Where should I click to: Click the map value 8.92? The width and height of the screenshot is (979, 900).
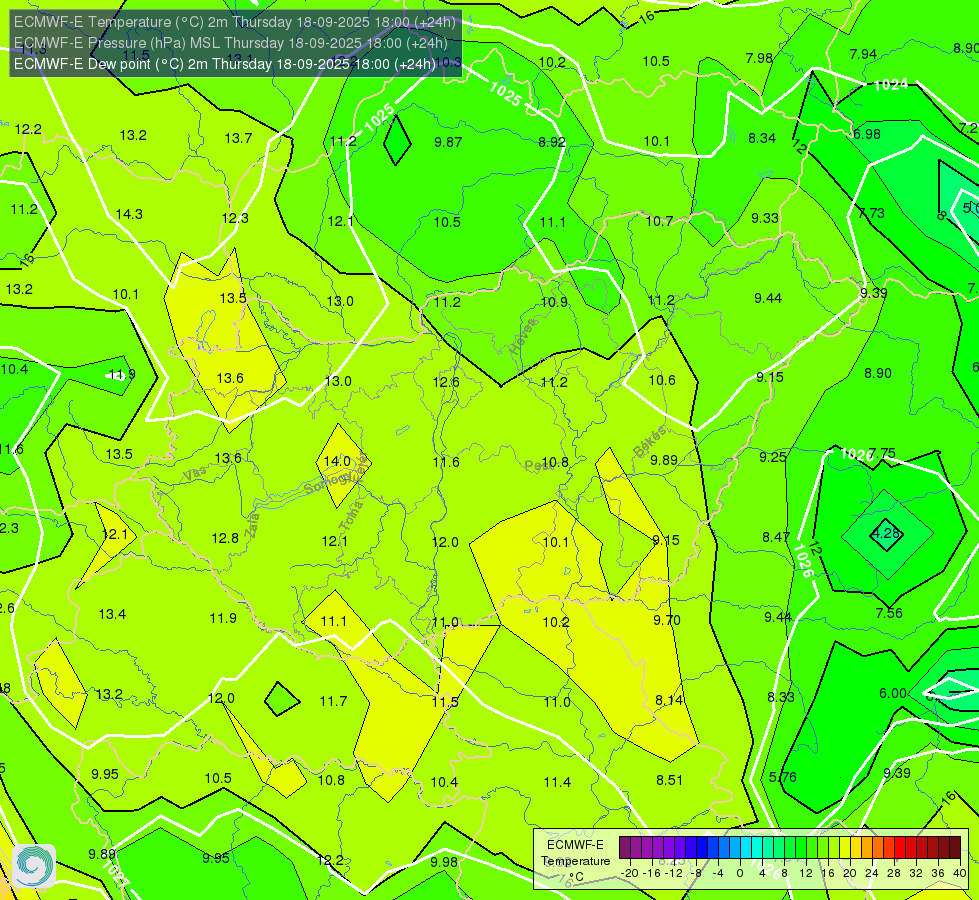point(552,142)
